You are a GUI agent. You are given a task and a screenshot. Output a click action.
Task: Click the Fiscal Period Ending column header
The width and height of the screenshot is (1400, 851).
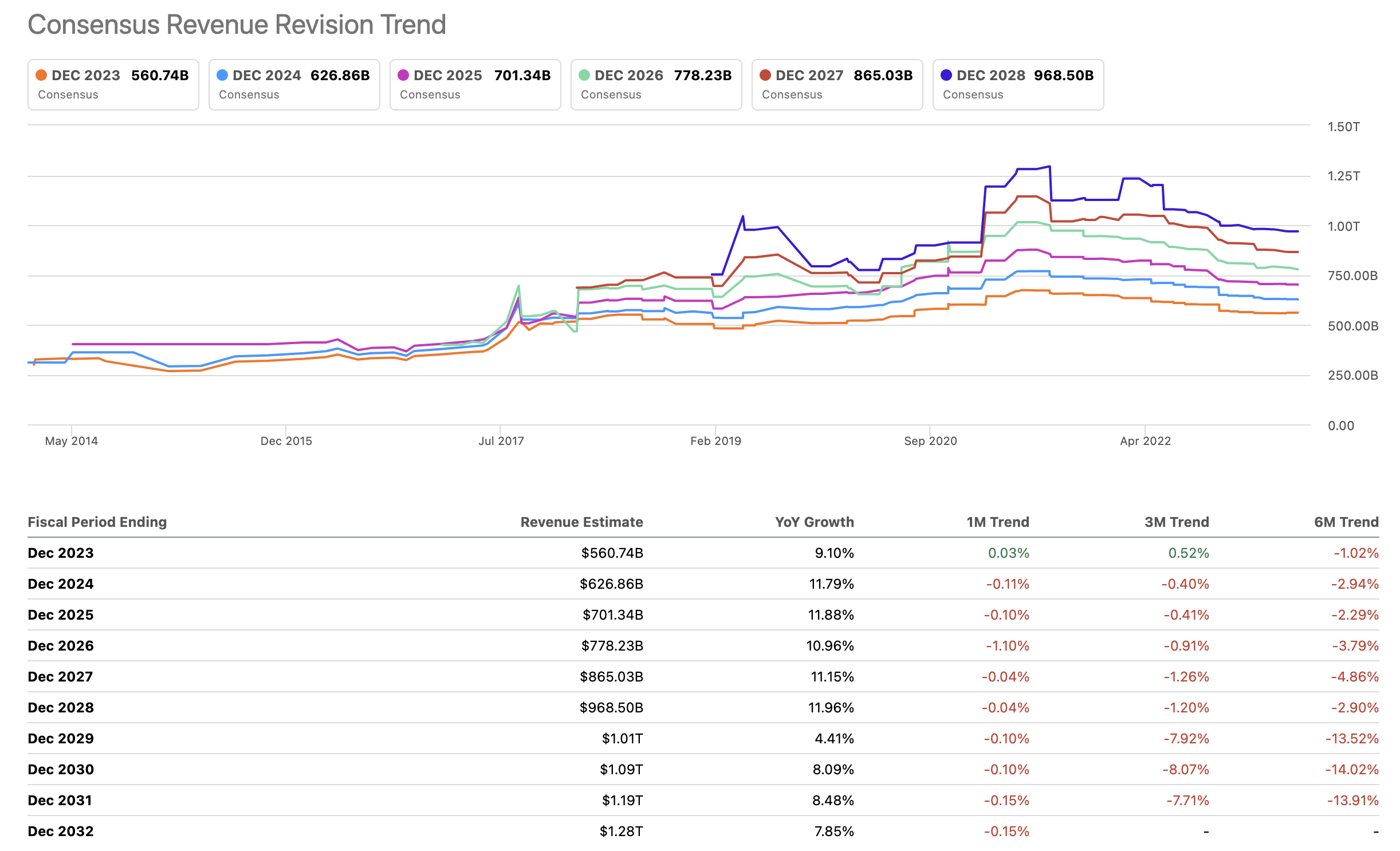(x=97, y=522)
